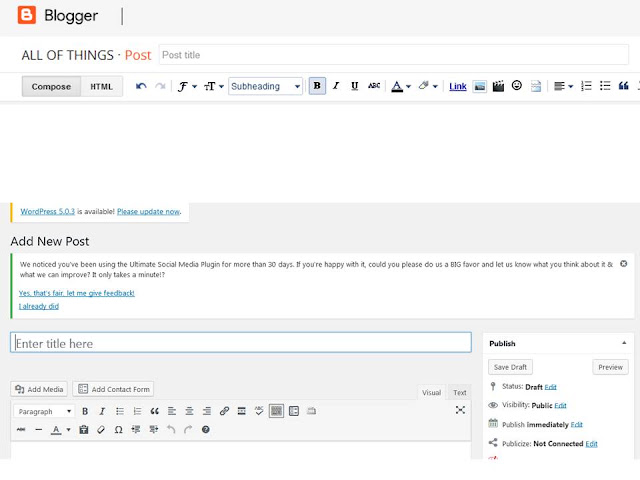Viewport: 640px width, 480px height.
Task: Click Please update now link
Action: pyautogui.click(x=149, y=211)
